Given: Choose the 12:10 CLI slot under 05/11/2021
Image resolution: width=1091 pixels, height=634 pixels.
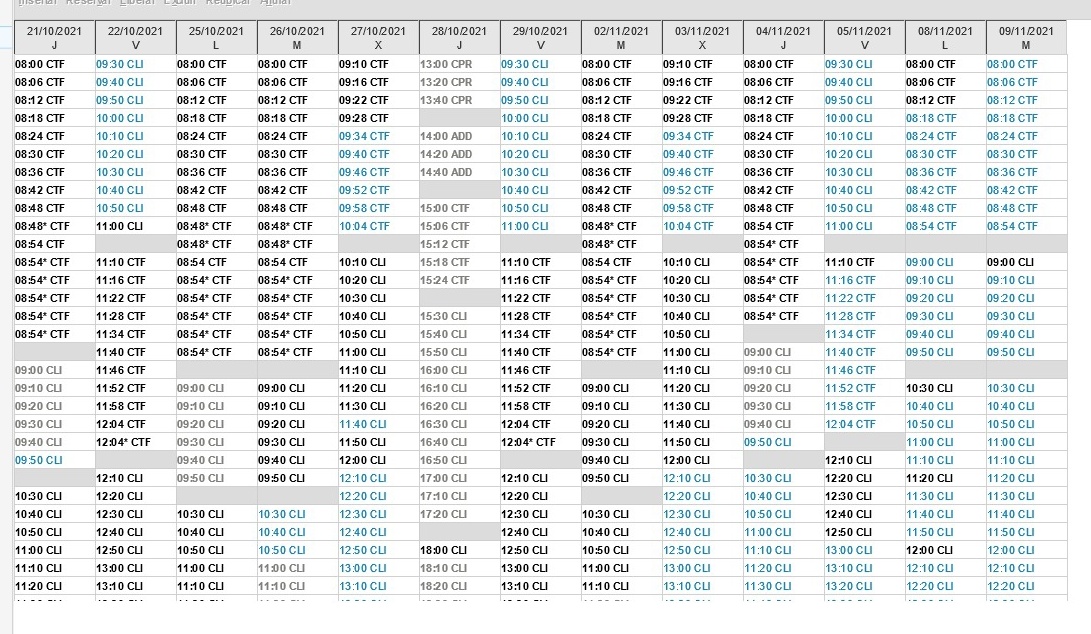Looking at the screenshot, I should 865,460.
